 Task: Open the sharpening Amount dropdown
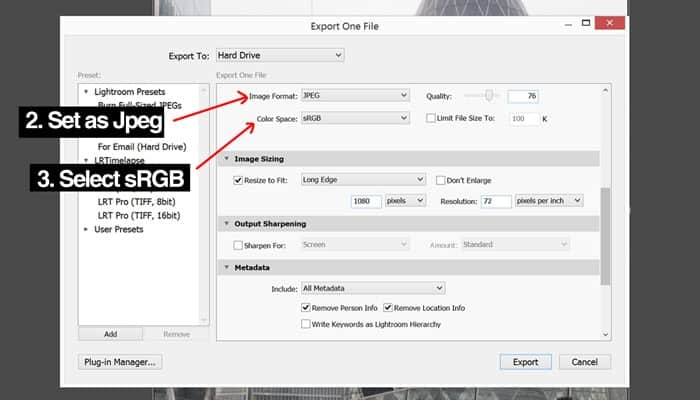[515, 245]
